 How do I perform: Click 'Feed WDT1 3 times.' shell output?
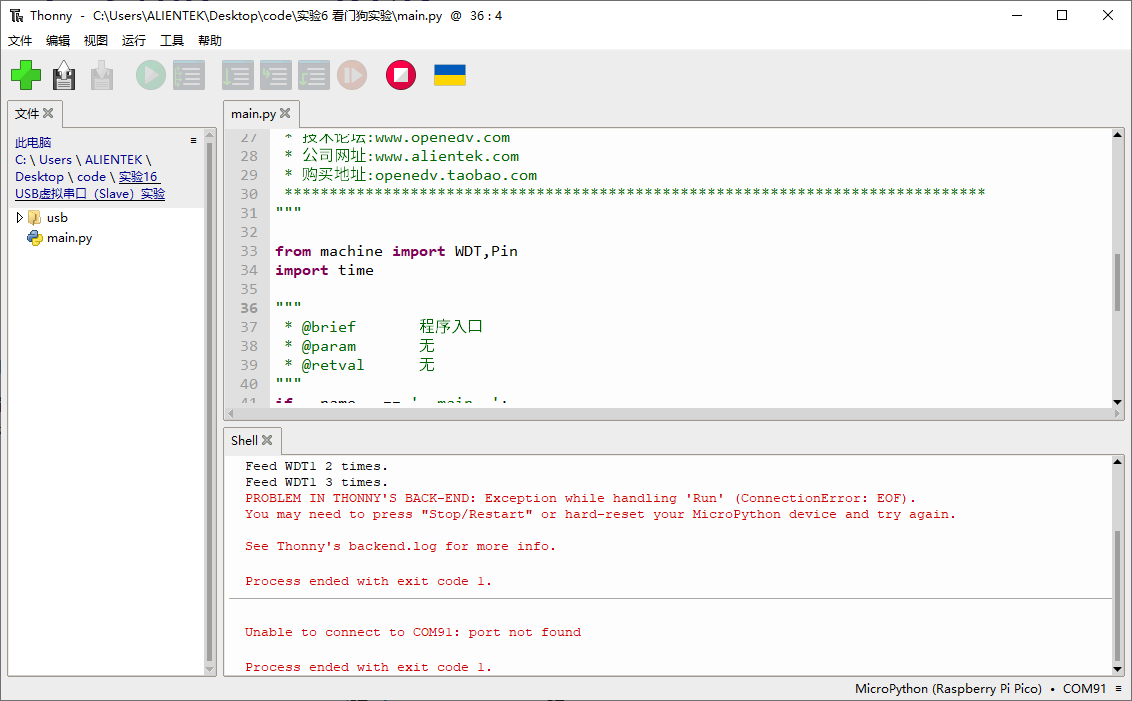click(x=316, y=482)
